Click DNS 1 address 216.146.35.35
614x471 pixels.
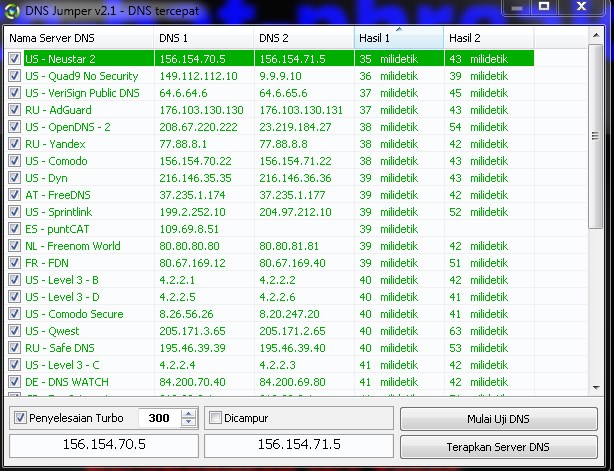click(195, 178)
